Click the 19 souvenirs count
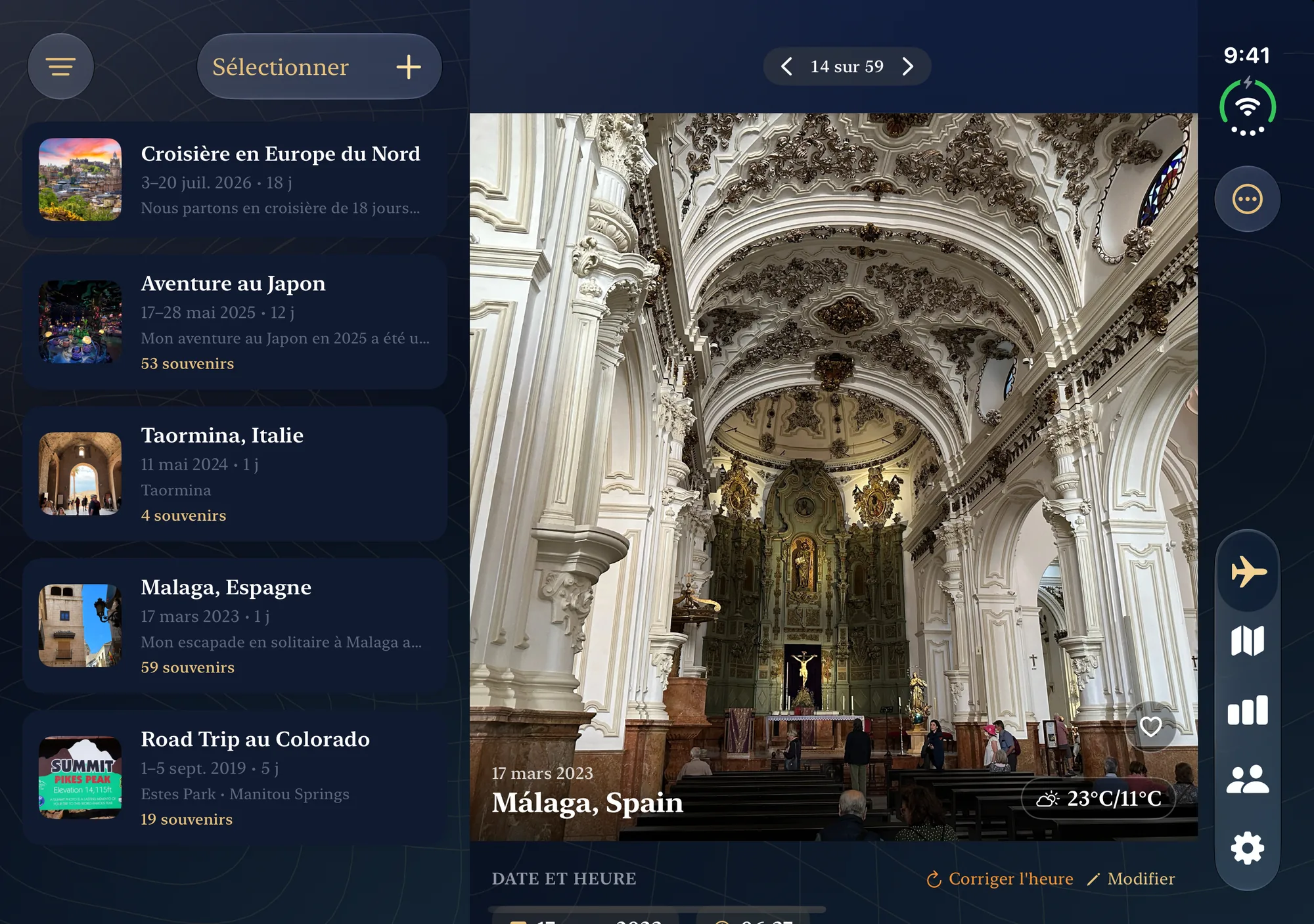The height and width of the screenshot is (924, 1314). [x=187, y=820]
